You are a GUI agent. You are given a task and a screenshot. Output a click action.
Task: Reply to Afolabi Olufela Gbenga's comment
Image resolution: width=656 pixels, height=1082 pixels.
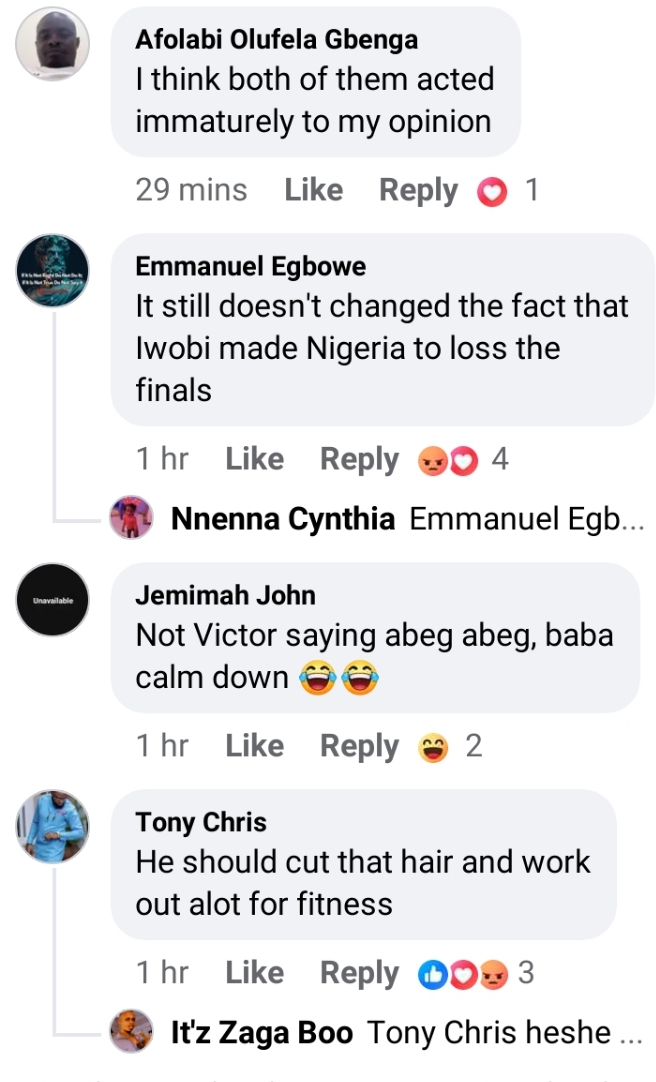(x=418, y=190)
